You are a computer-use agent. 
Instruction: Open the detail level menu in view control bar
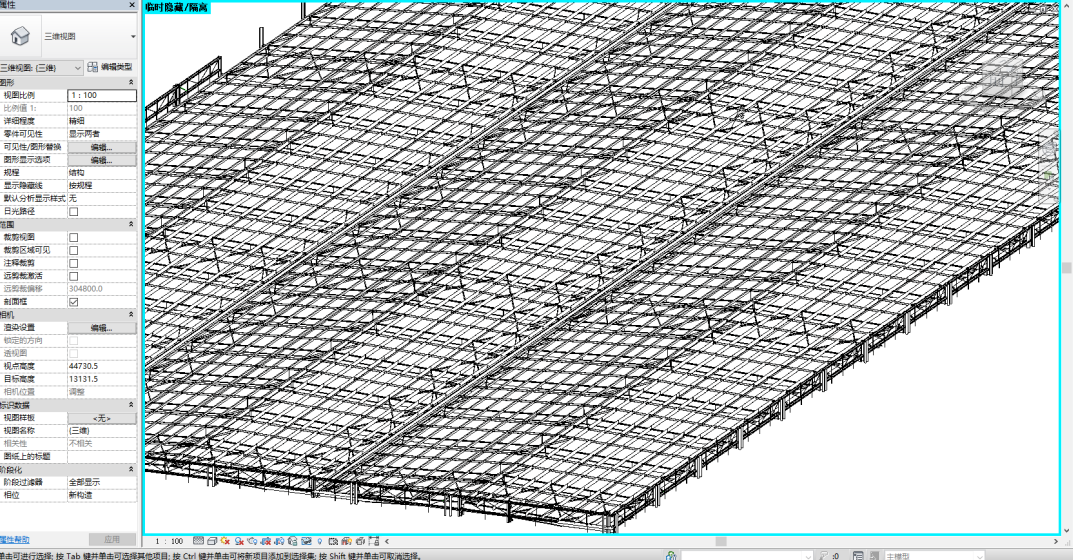(x=198, y=541)
